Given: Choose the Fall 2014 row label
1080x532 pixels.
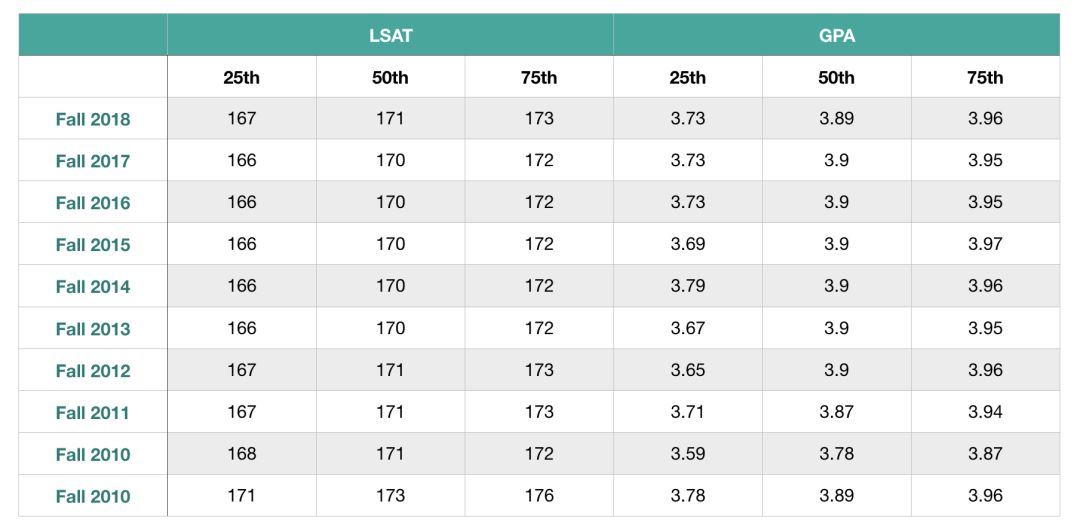Looking at the screenshot, I should [93, 287].
